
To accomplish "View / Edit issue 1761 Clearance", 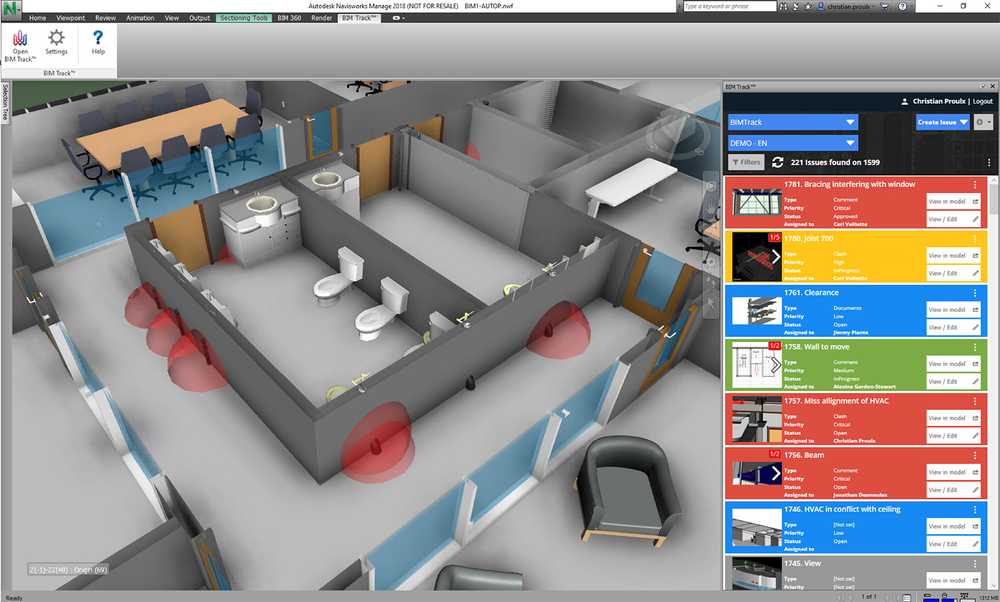I will pyautogui.click(x=953, y=327).
